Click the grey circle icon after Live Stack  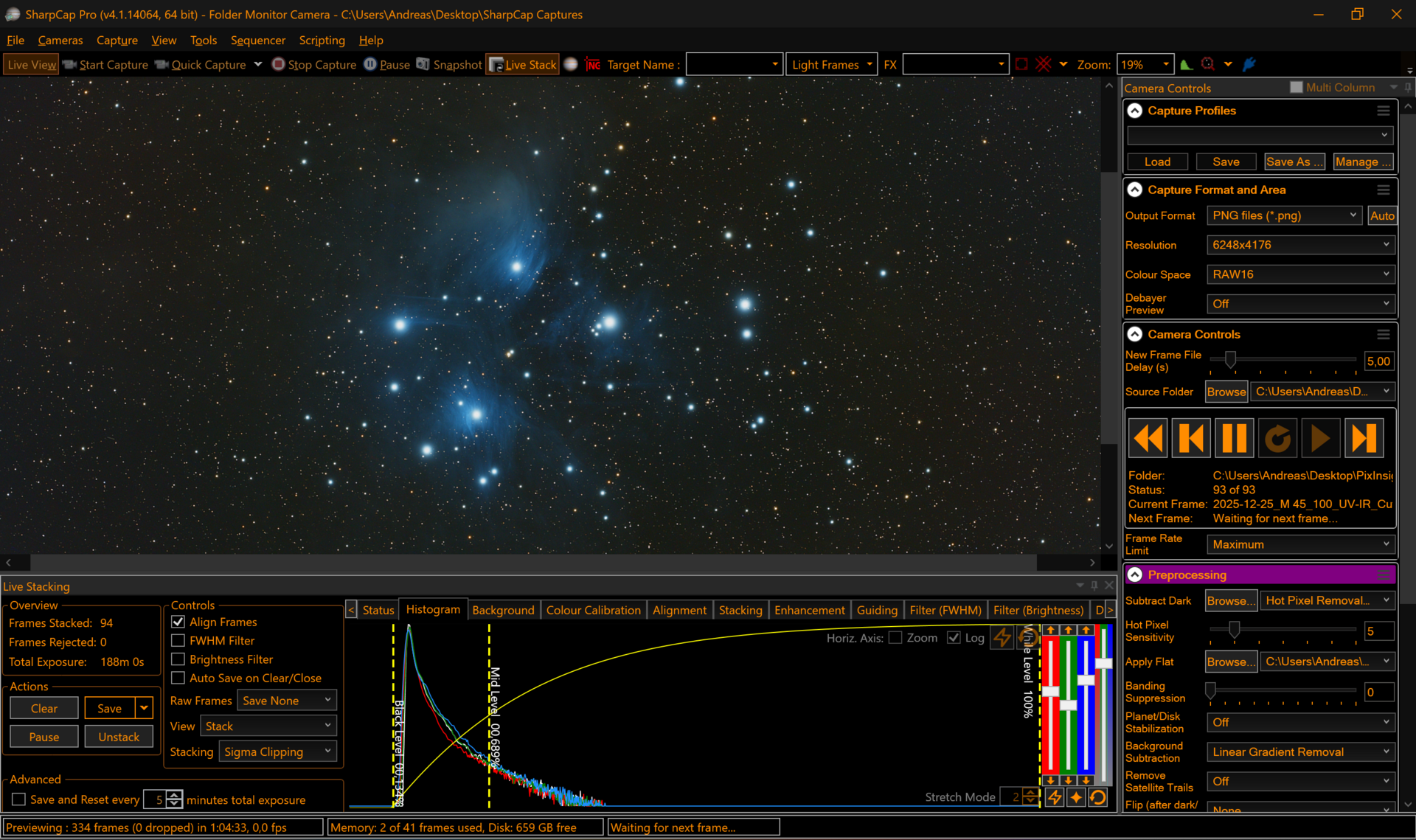pos(571,64)
